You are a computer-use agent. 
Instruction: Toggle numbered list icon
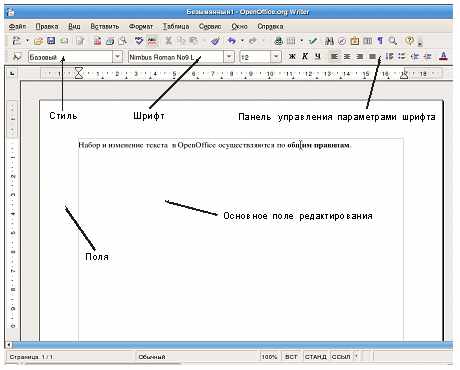tap(389, 57)
